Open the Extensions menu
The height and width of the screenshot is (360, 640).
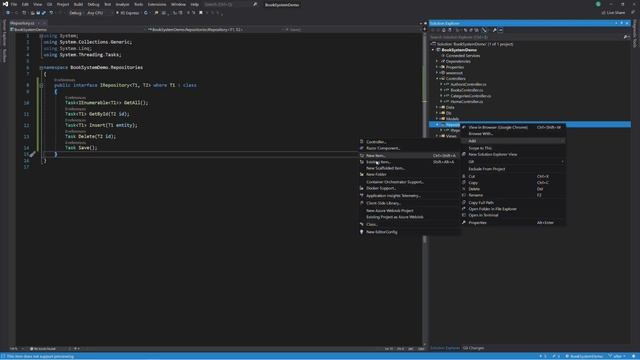pos(157,4)
